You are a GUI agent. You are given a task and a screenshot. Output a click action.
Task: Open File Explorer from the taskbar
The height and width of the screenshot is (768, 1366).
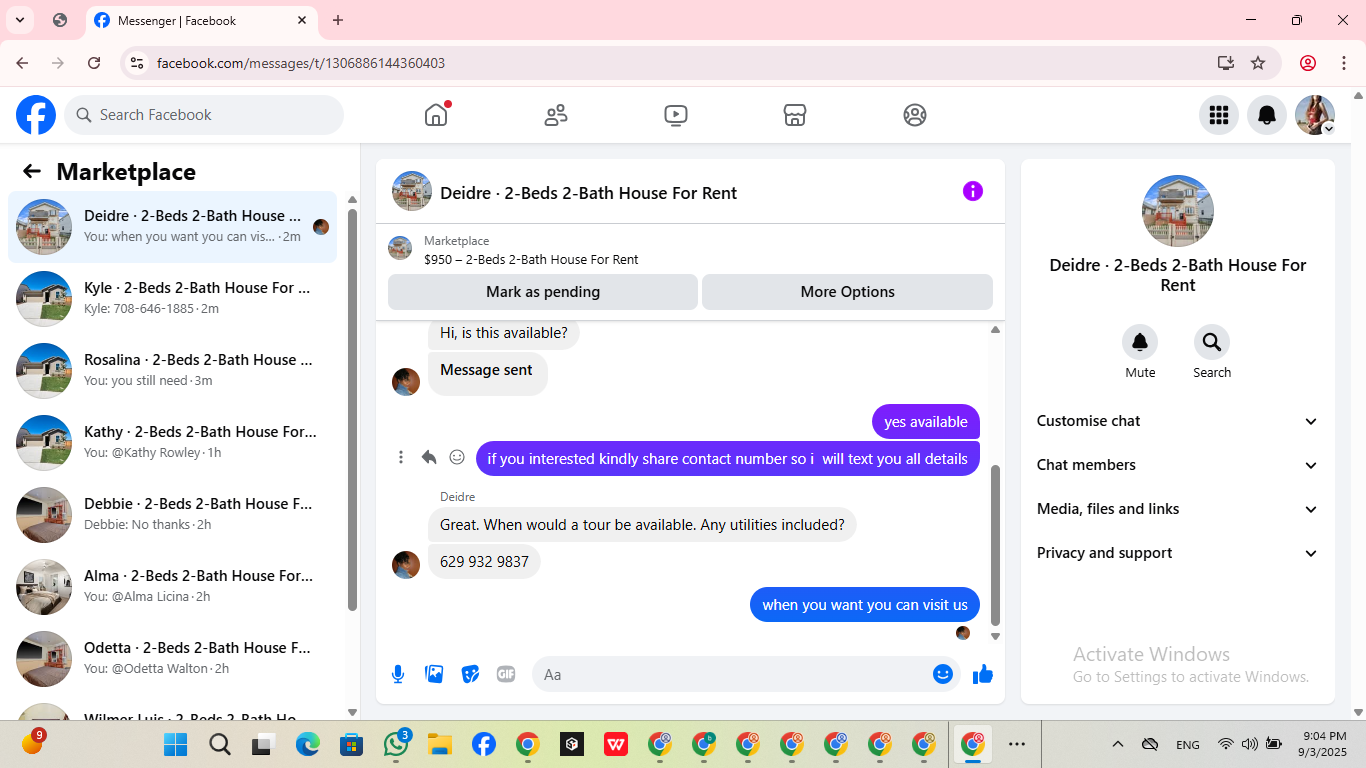(x=440, y=744)
